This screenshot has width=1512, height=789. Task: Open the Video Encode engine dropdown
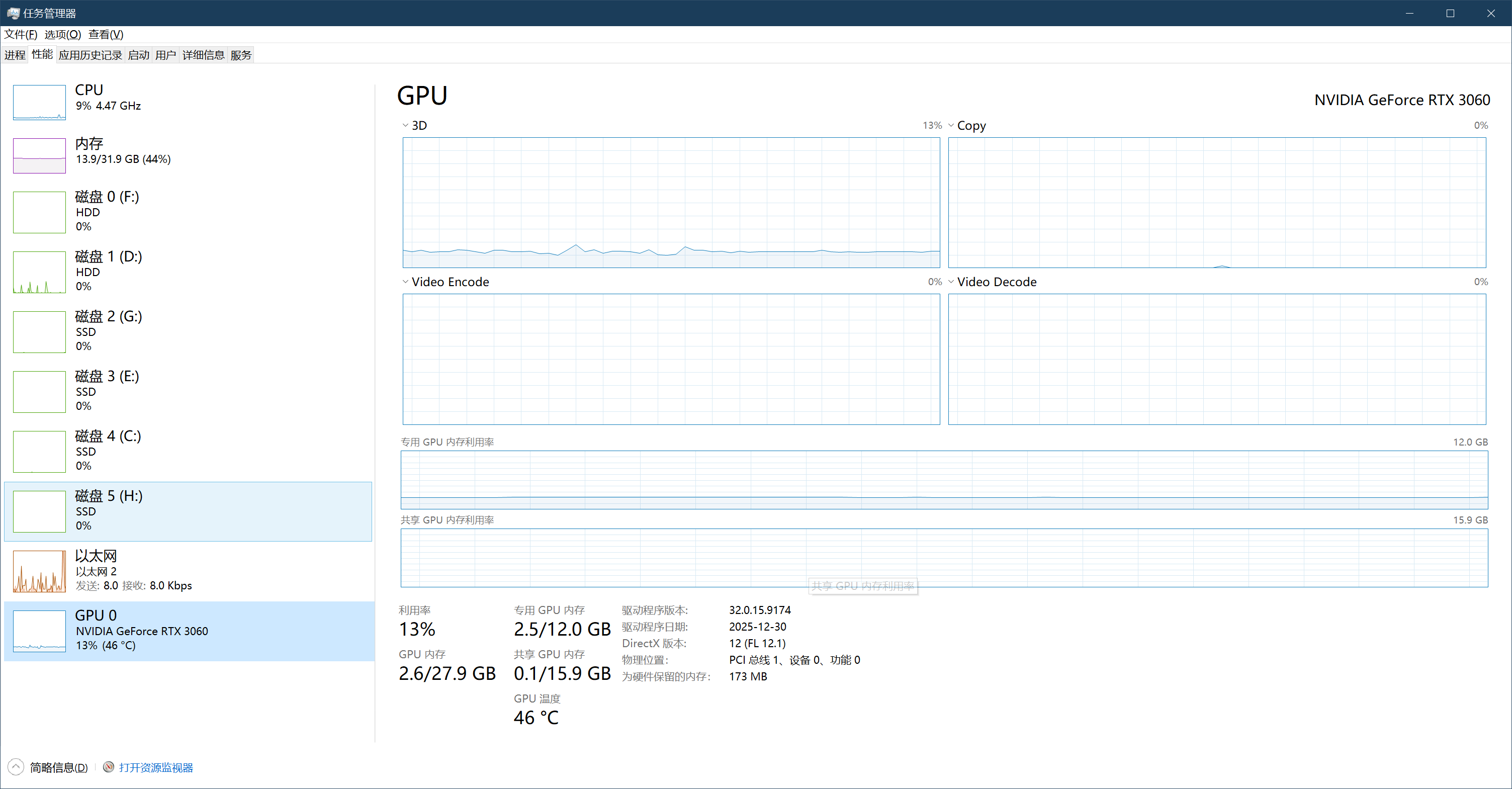click(x=405, y=282)
